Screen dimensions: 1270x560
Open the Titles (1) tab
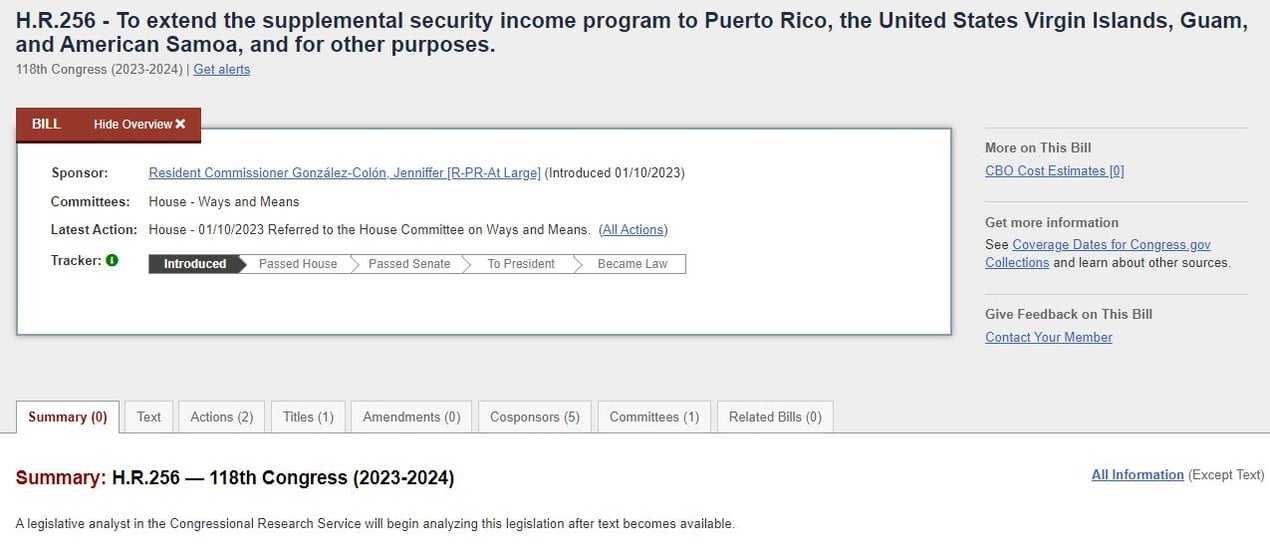click(308, 417)
